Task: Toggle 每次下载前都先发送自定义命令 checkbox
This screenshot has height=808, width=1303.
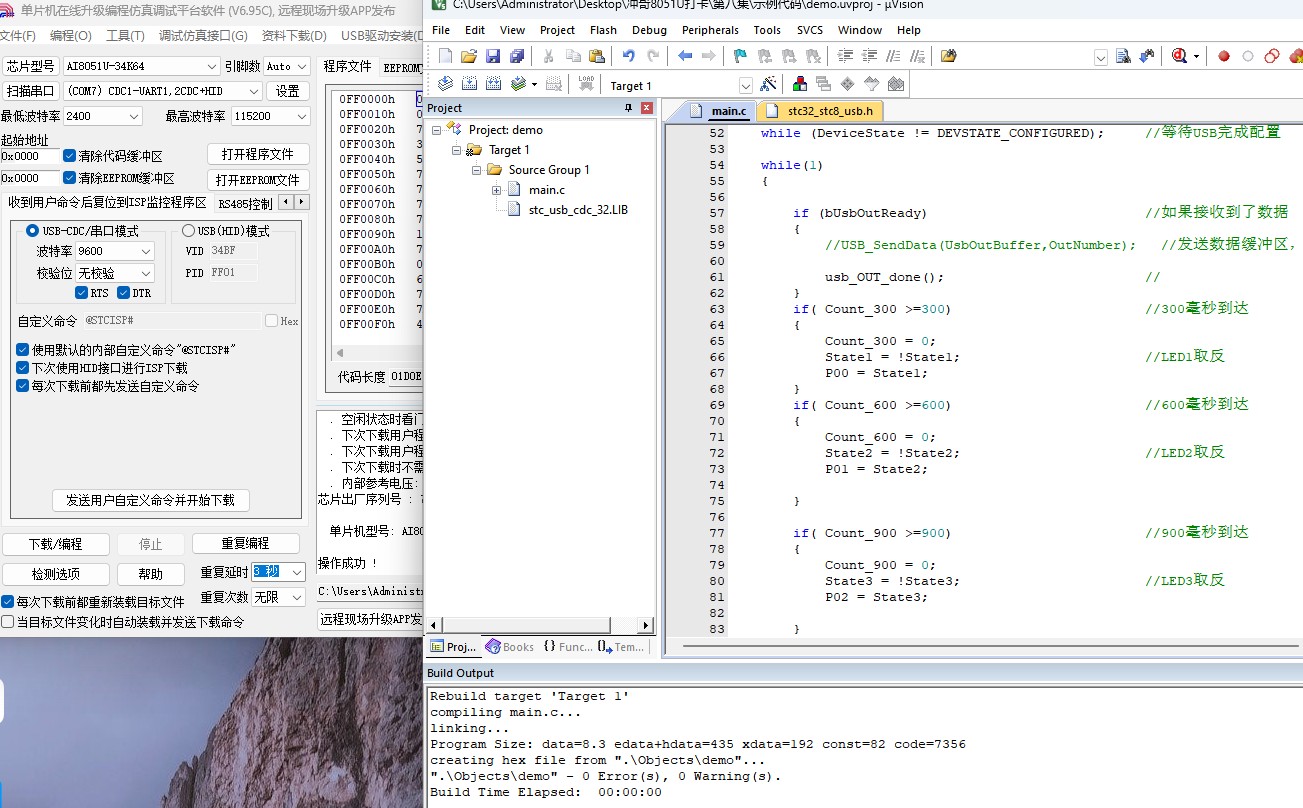Action: 22,386
